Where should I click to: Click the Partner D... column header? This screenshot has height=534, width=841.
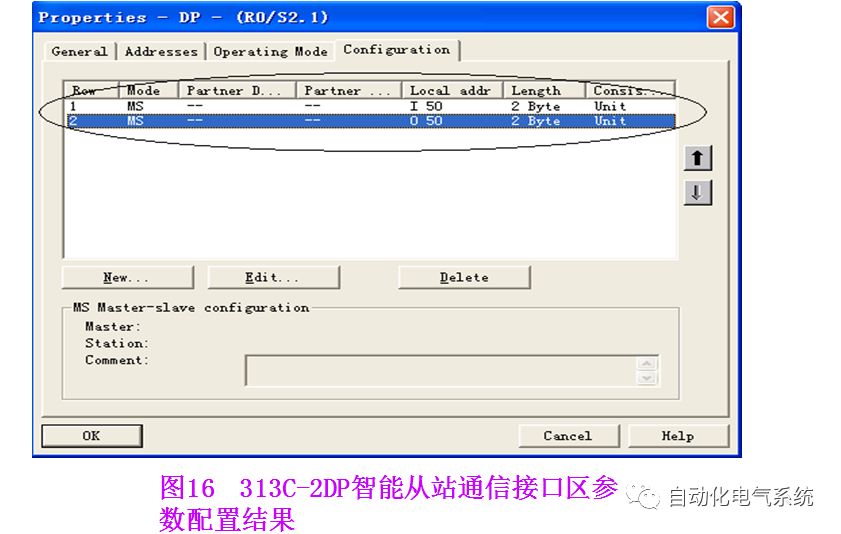coord(238,90)
